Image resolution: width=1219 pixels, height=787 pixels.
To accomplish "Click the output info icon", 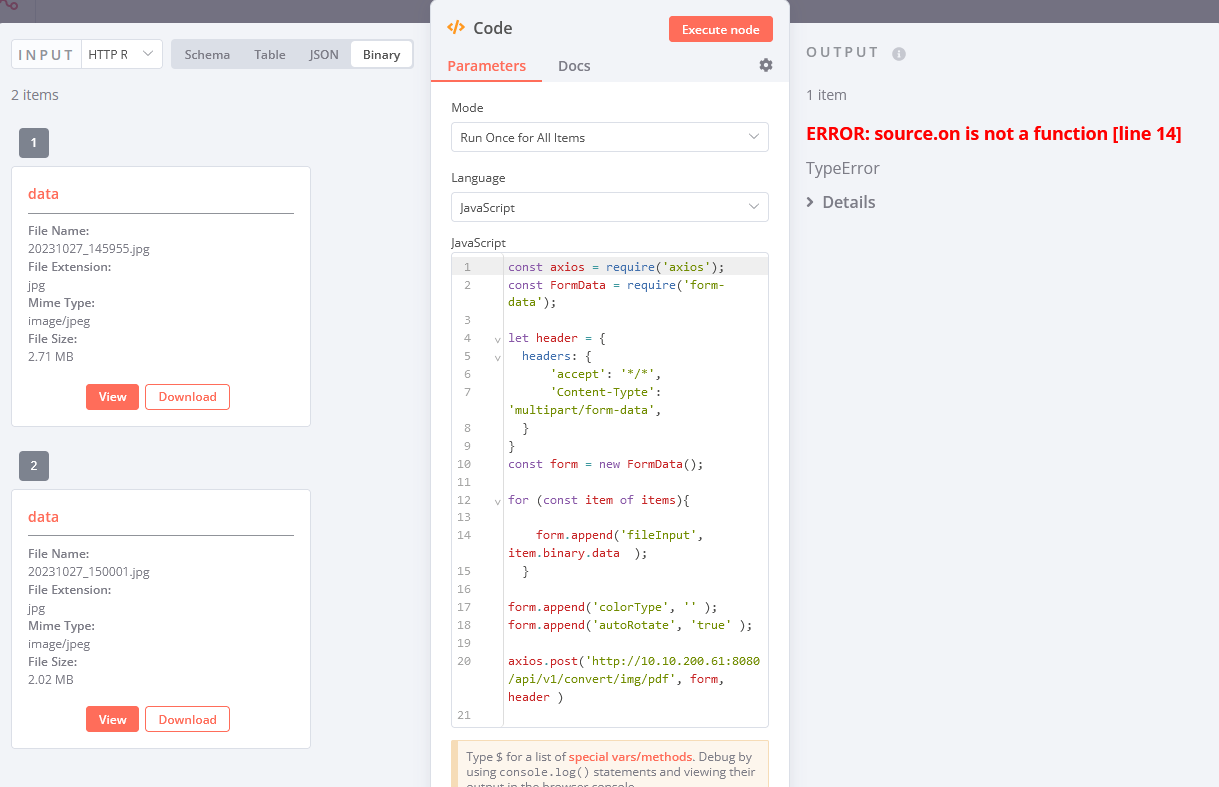I will click(x=898, y=54).
